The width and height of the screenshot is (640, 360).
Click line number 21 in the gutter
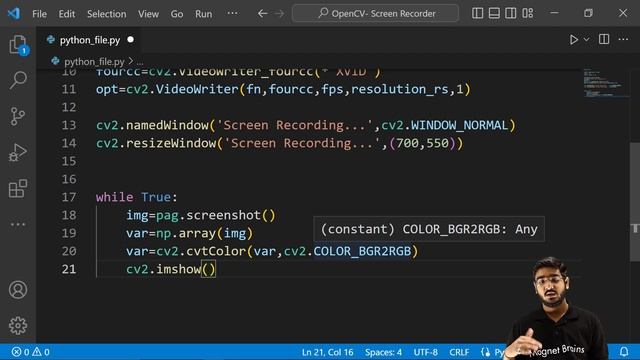(x=69, y=269)
